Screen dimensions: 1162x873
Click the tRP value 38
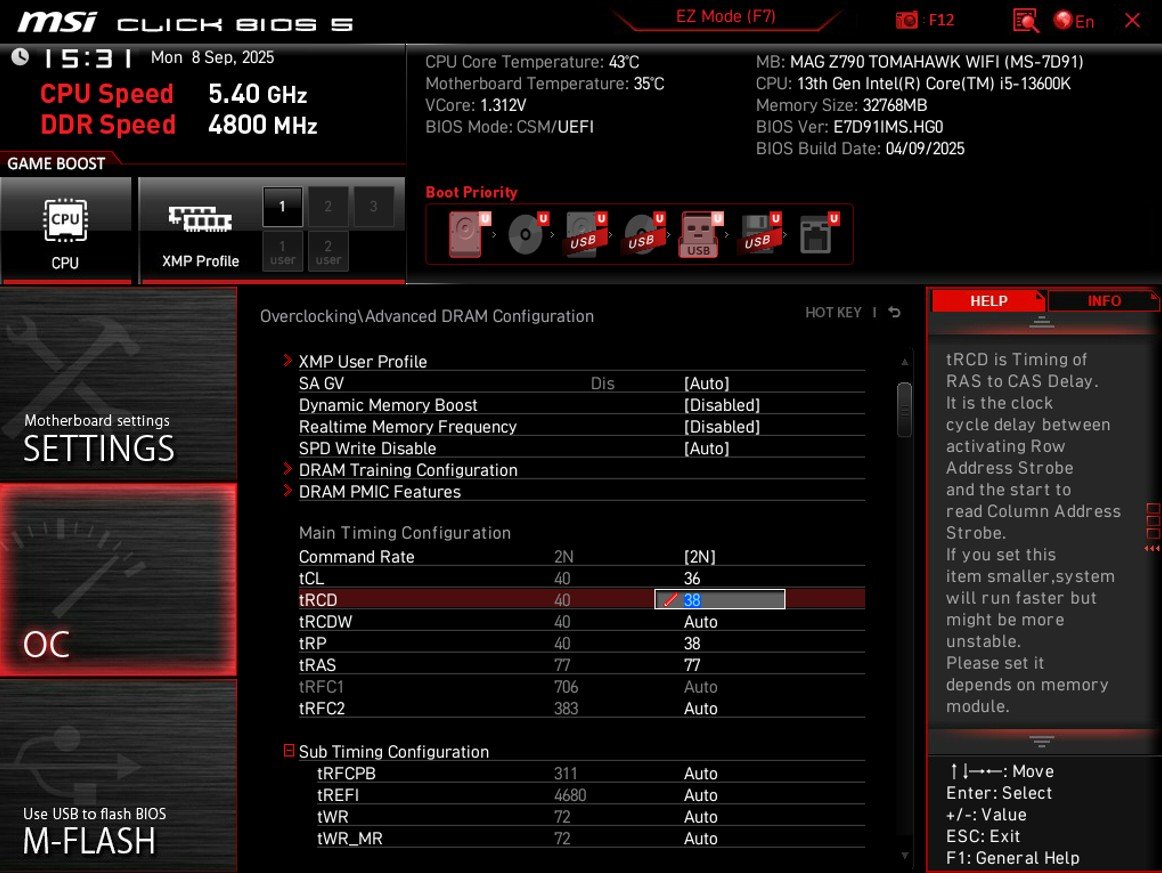pyautogui.click(x=692, y=643)
